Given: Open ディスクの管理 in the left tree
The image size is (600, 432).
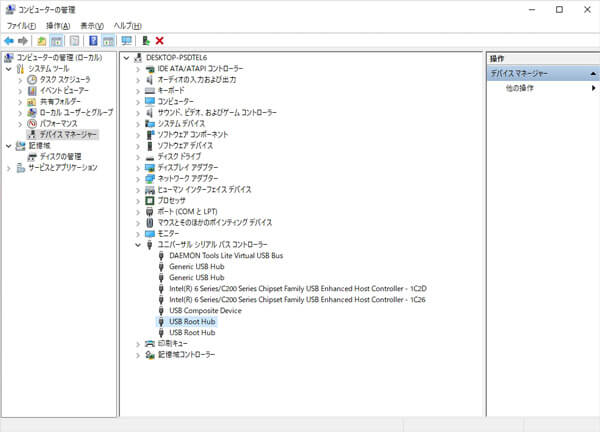Looking at the screenshot, I should (x=60, y=156).
